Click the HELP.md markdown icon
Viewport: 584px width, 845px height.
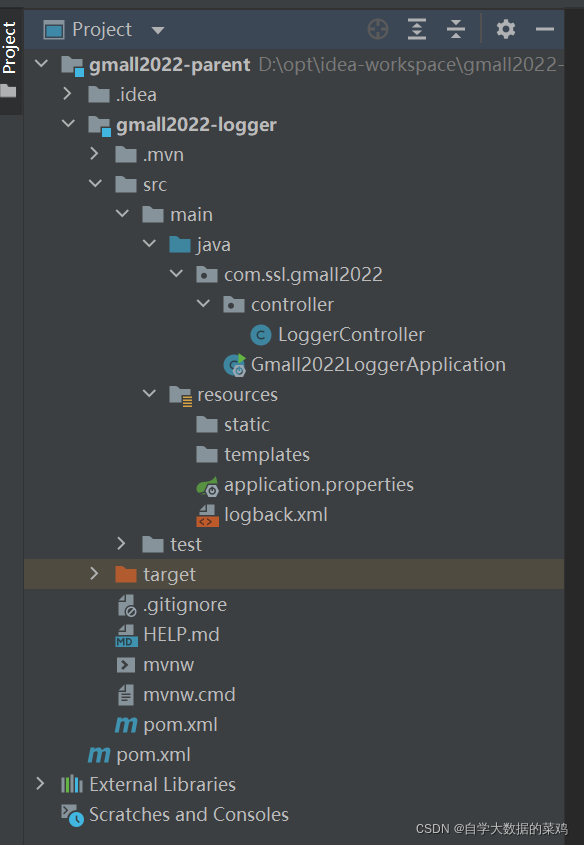click(127, 635)
